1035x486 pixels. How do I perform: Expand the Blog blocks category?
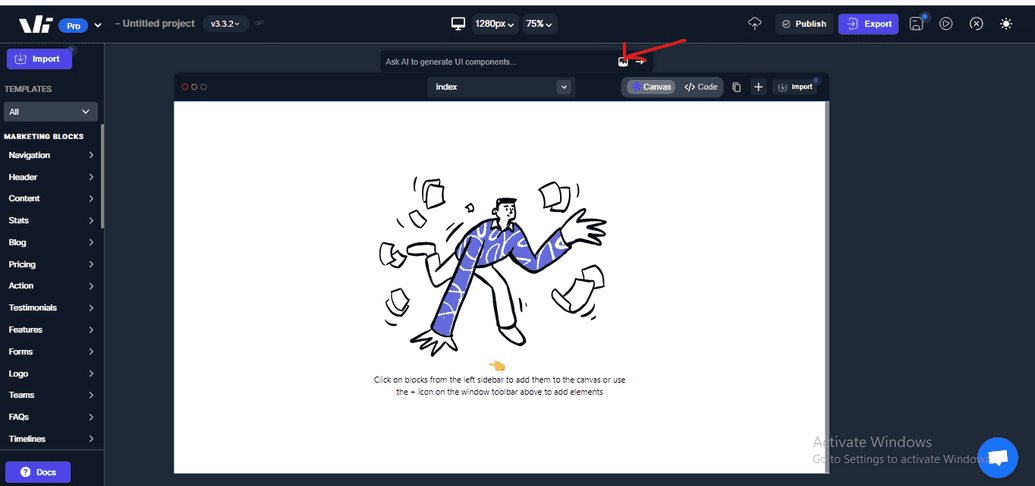click(50, 242)
